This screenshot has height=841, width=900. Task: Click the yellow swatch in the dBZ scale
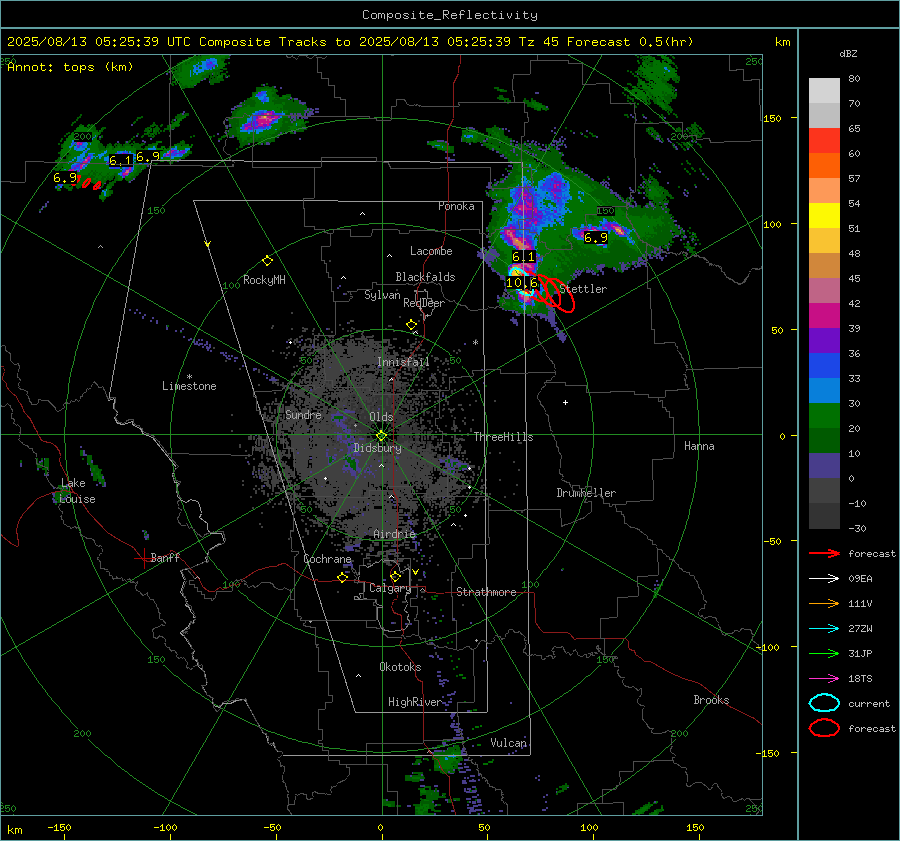tap(824, 216)
